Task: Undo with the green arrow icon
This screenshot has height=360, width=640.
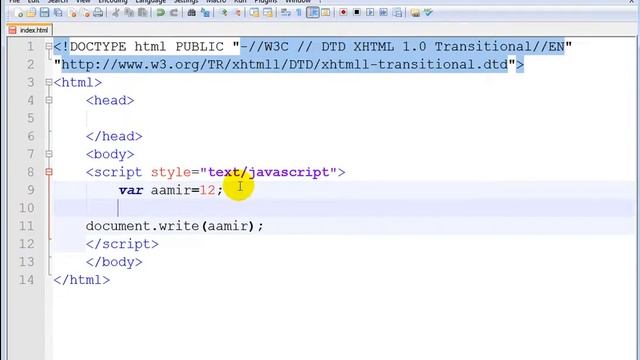Action: pos(160,13)
